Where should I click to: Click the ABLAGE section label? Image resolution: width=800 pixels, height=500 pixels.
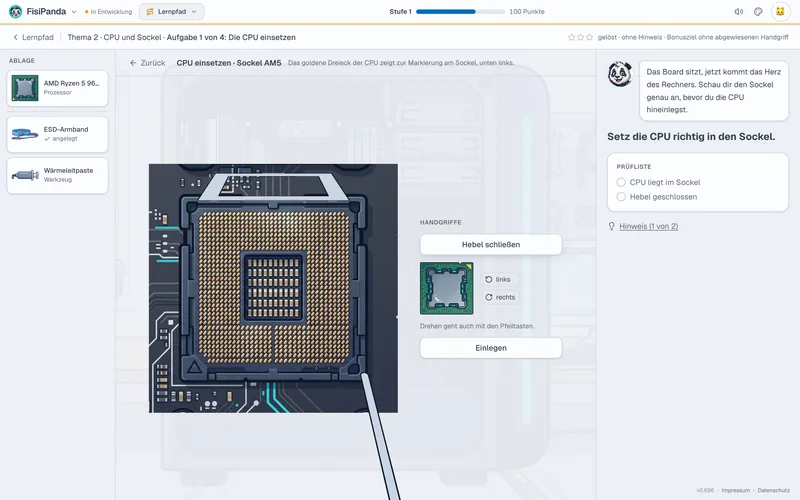(x=21, y=60)
